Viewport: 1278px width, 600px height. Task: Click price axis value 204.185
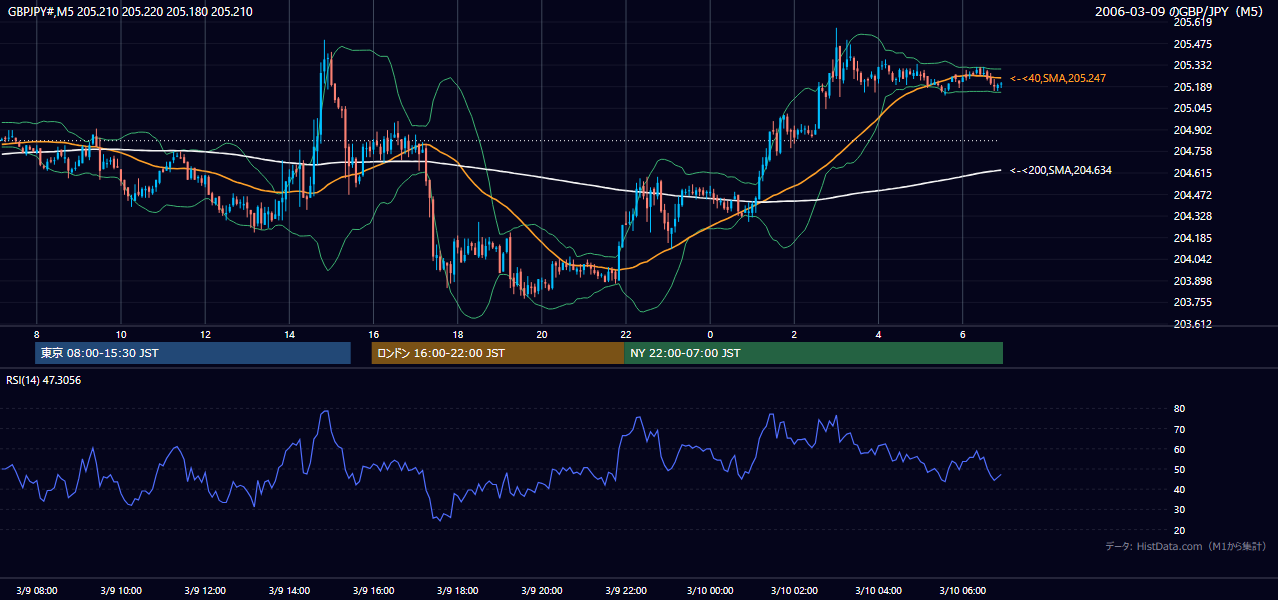click(x=1192, y=238)
